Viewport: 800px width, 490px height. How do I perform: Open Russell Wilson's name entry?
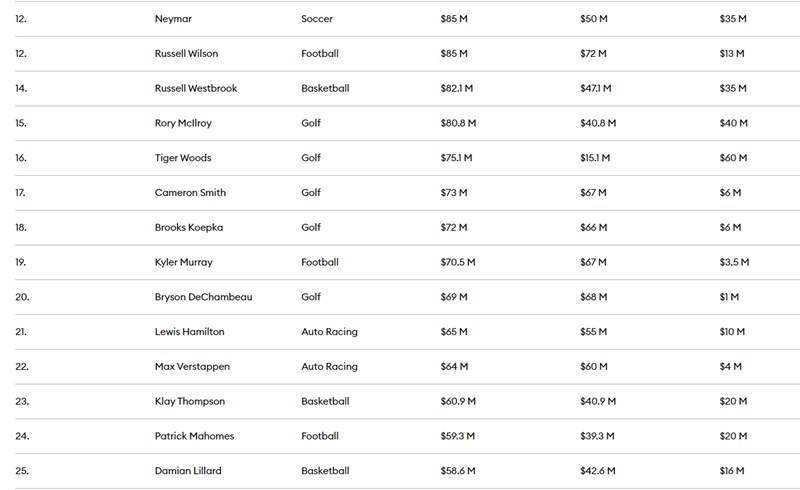[186, 54]
